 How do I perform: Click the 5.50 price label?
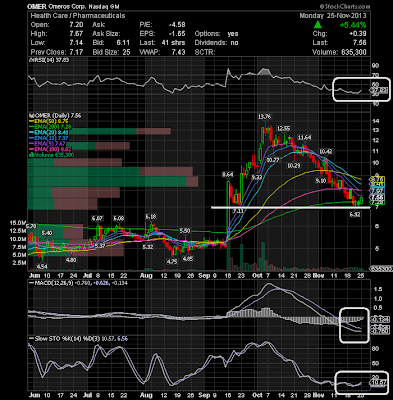coord(185,231)
